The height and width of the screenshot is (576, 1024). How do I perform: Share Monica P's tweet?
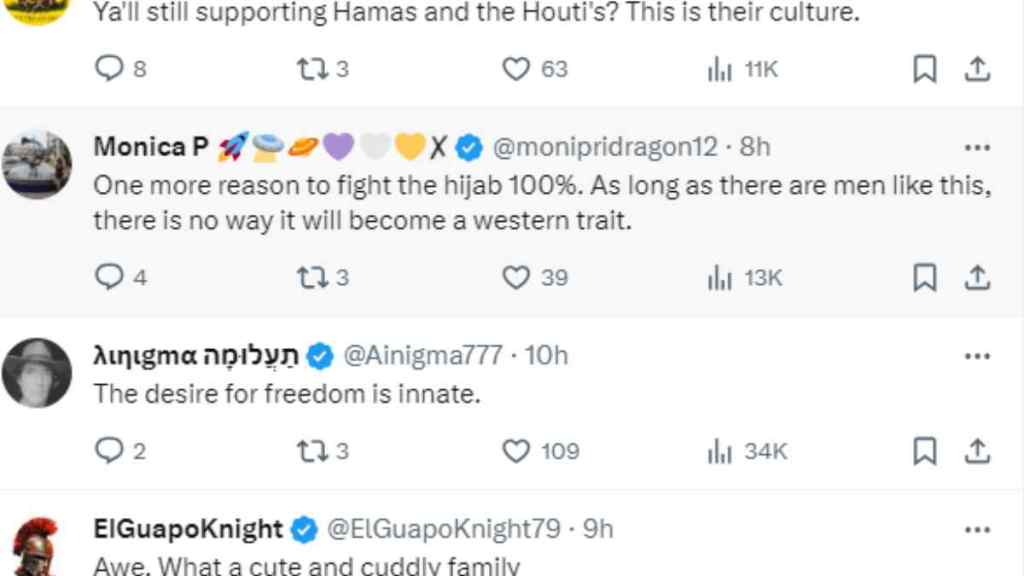(x=977, y=278)
